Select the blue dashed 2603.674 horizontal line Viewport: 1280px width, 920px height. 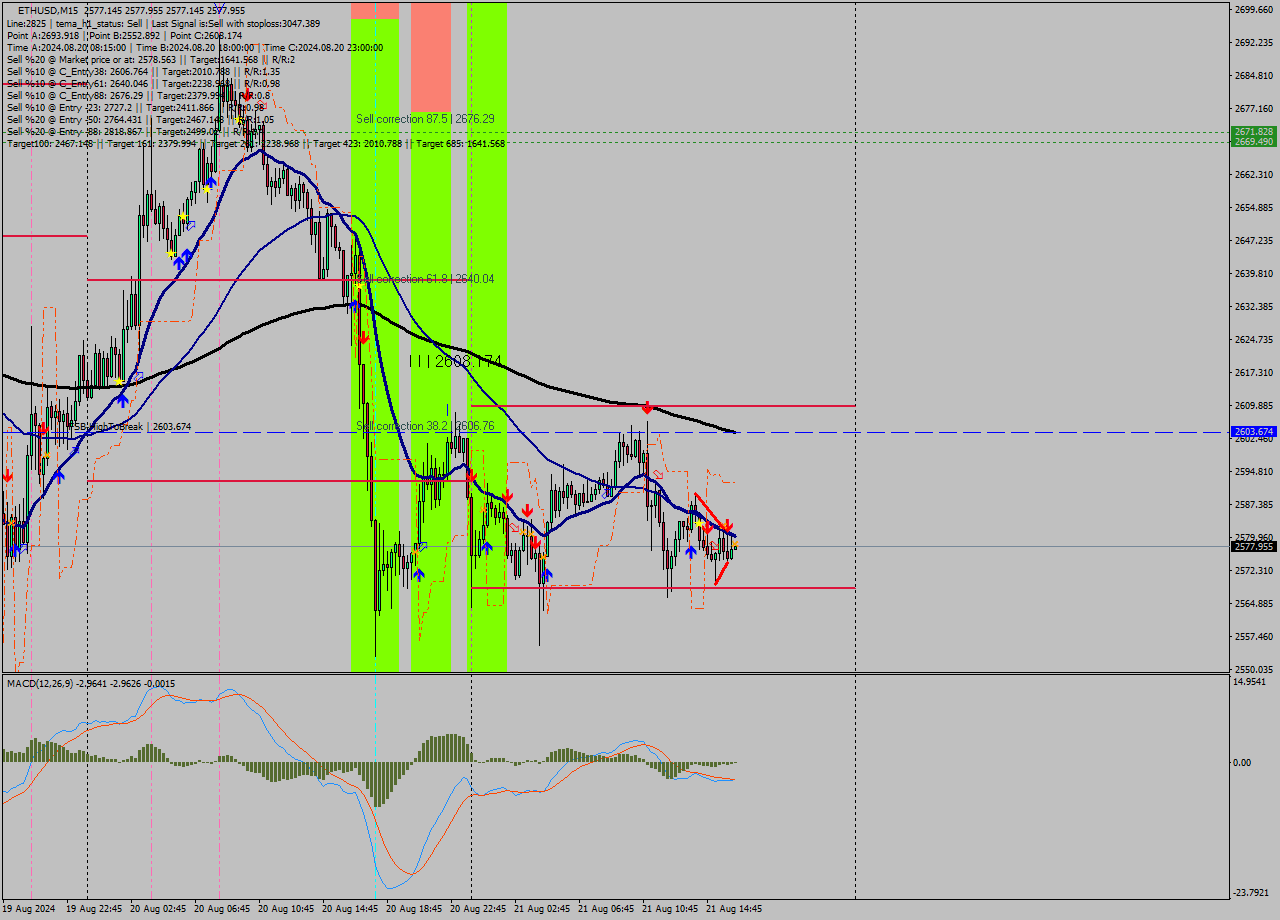(614, 432)
